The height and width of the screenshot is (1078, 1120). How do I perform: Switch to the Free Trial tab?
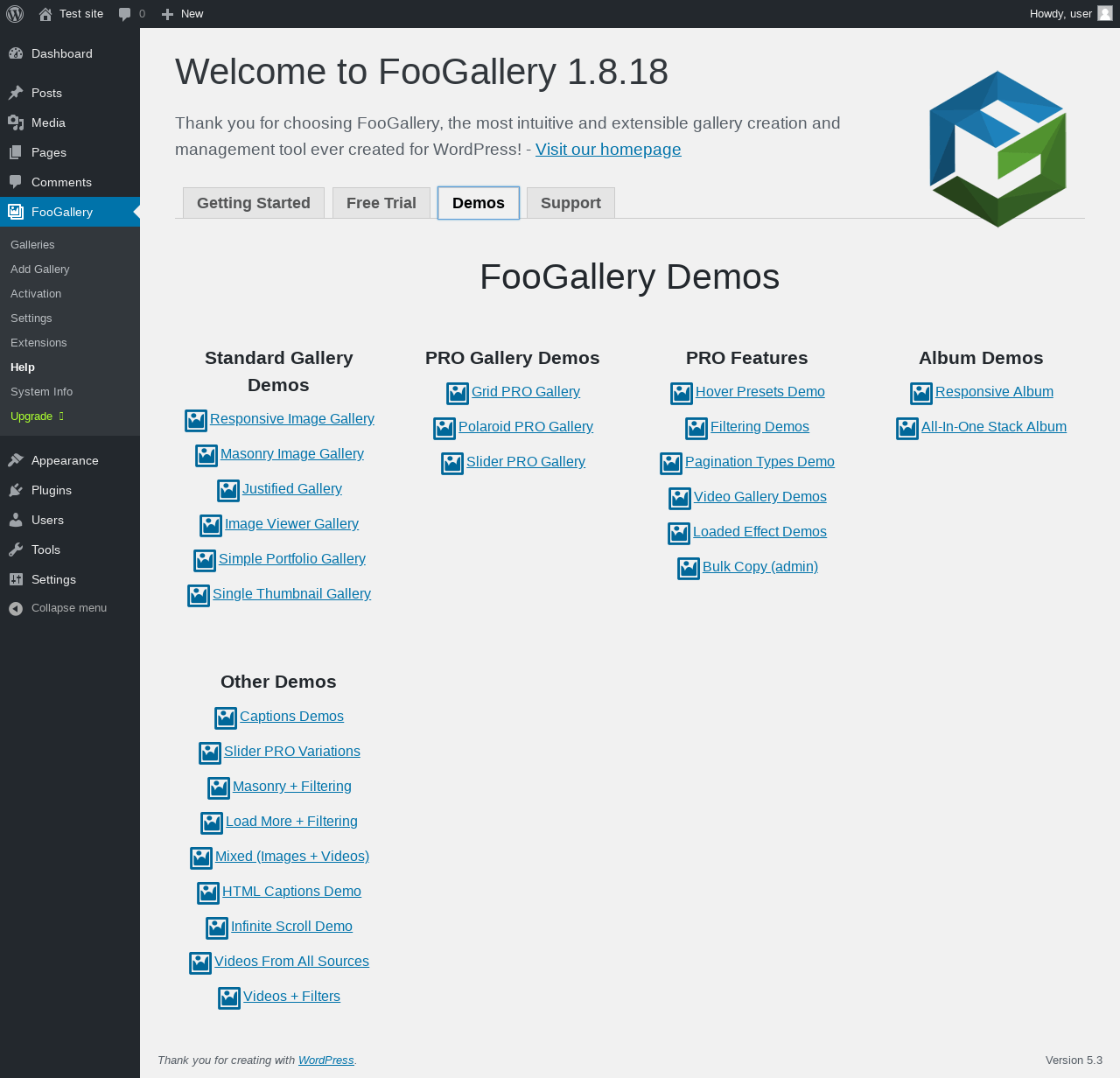[x=381, y=203]
